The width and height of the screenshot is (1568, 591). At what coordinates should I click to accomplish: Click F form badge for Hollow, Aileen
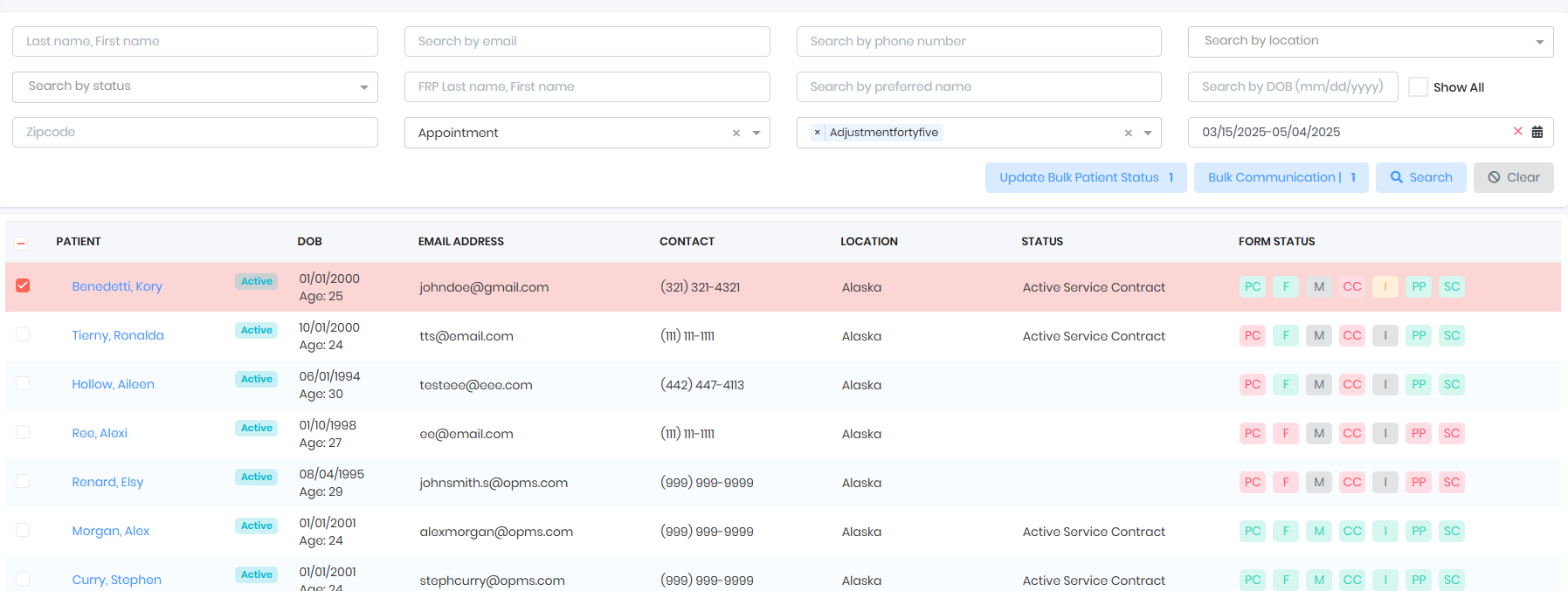click(1286, 384)
